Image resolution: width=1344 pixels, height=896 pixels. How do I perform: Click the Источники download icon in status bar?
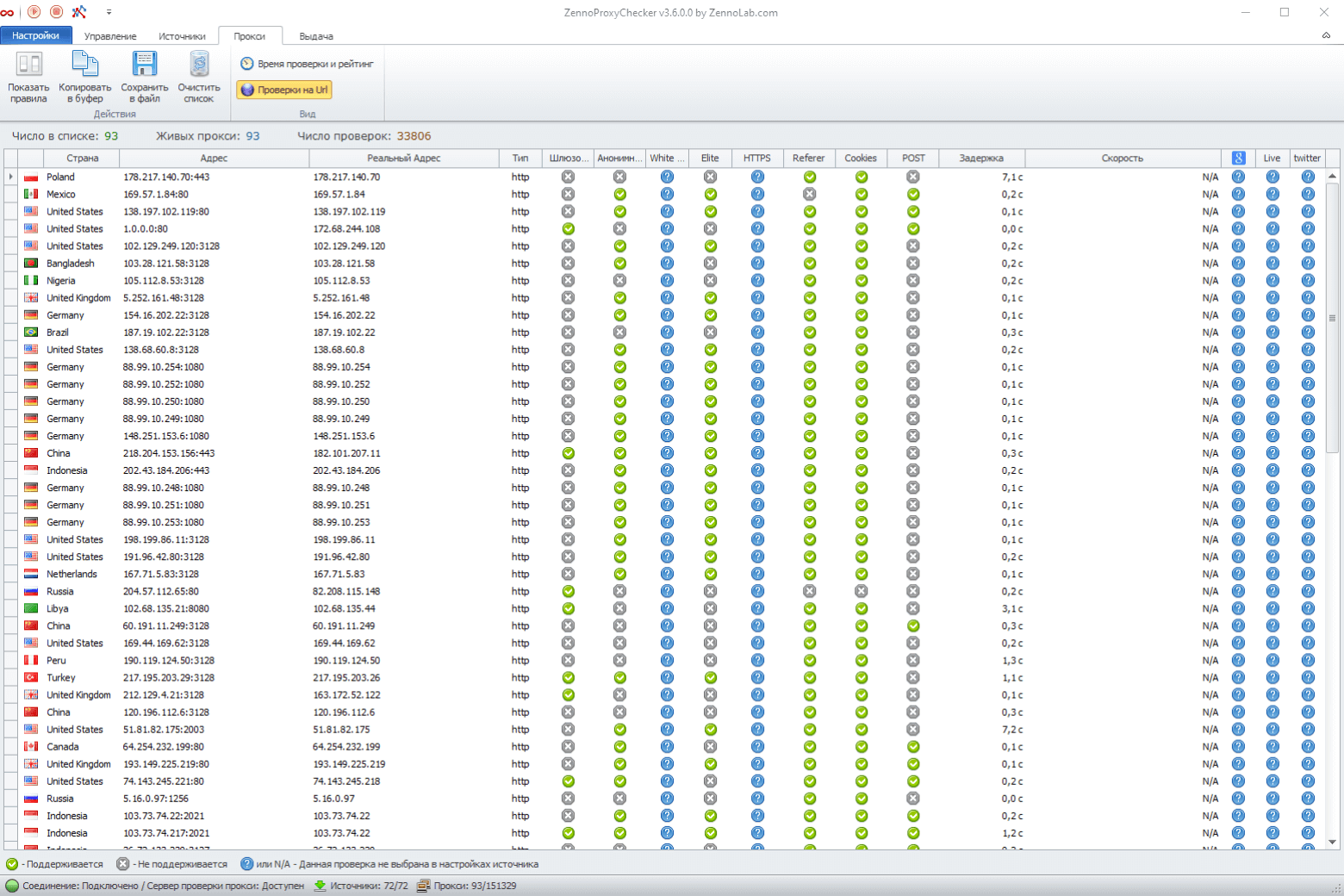pyautogui.click(x=320, y=886)
